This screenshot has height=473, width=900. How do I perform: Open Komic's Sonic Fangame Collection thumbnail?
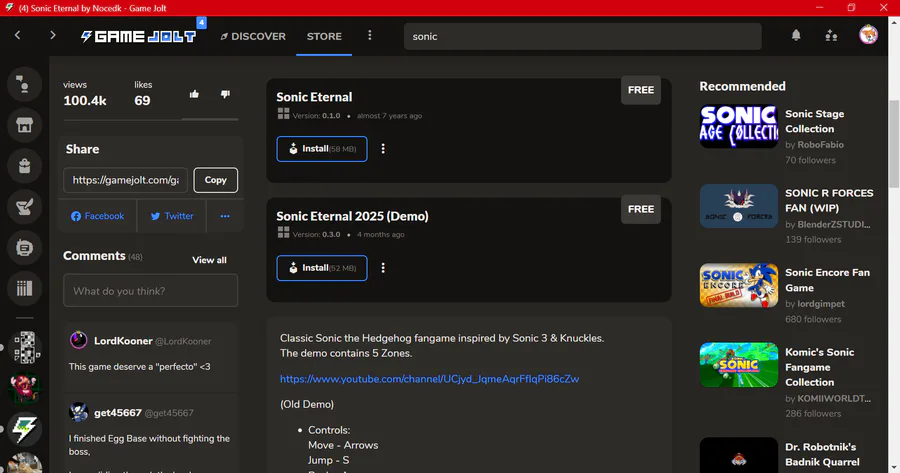coord(739,365)
